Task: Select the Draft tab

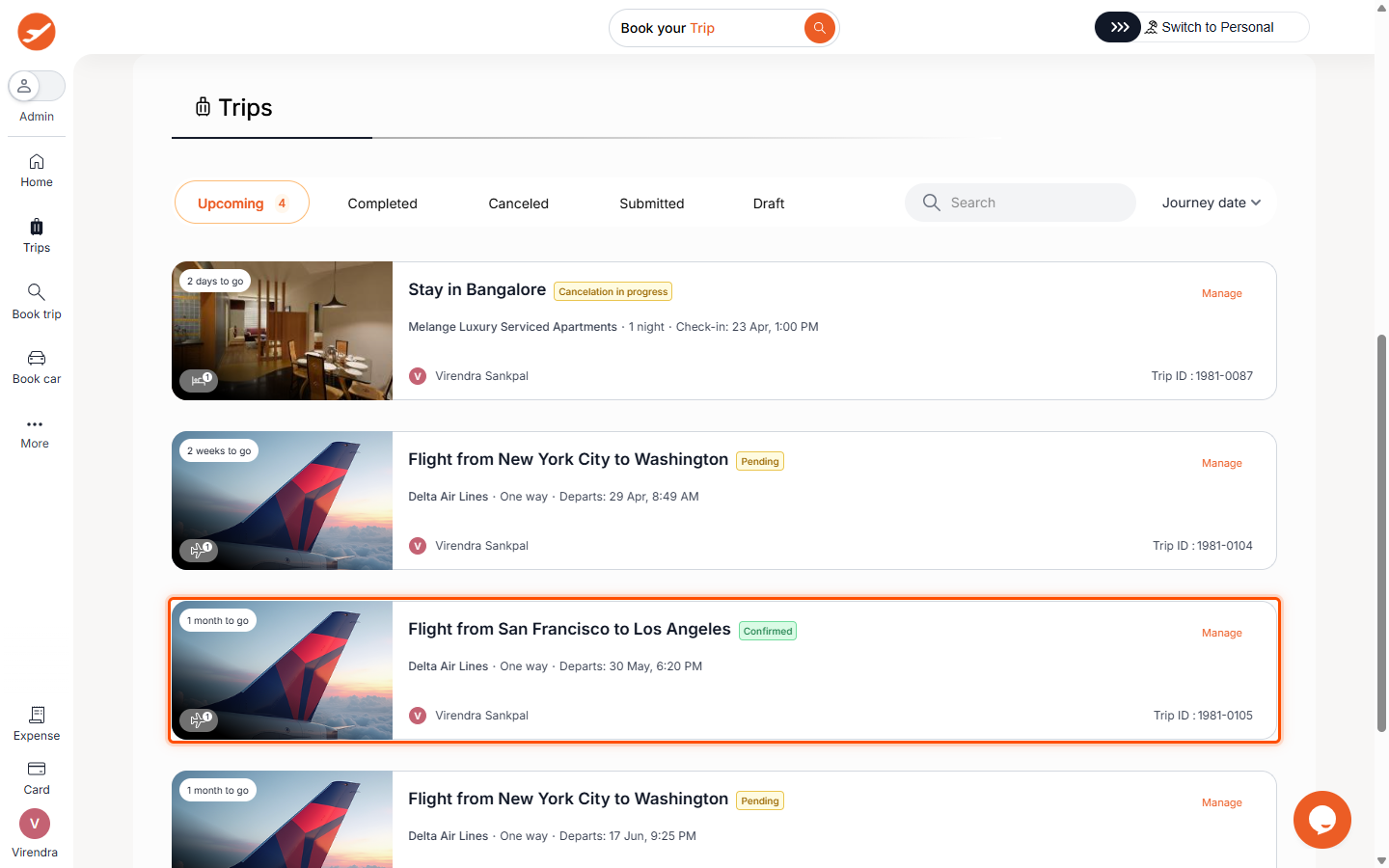Action: tap(768, 203)
